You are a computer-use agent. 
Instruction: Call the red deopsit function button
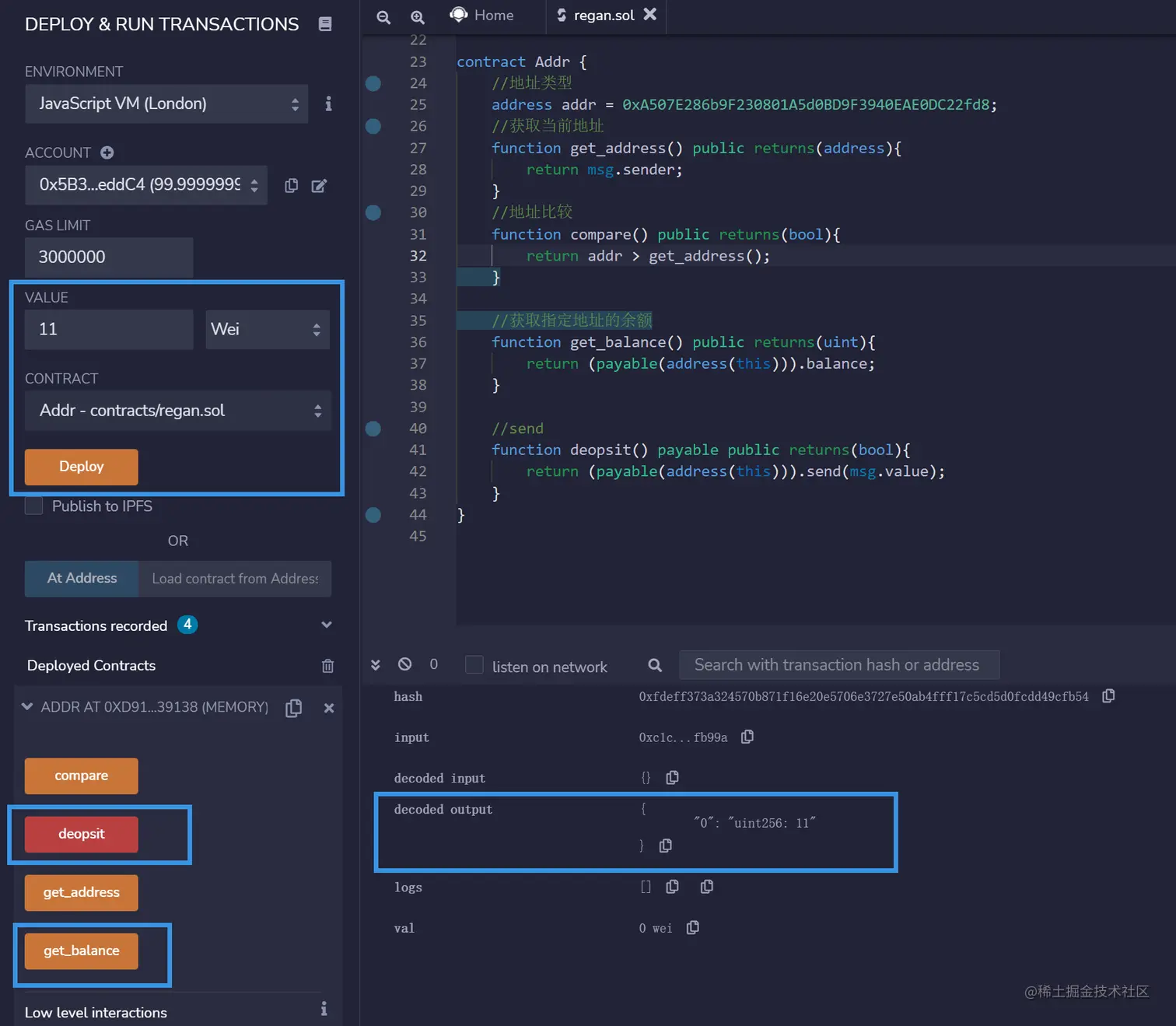pos(82,835)
